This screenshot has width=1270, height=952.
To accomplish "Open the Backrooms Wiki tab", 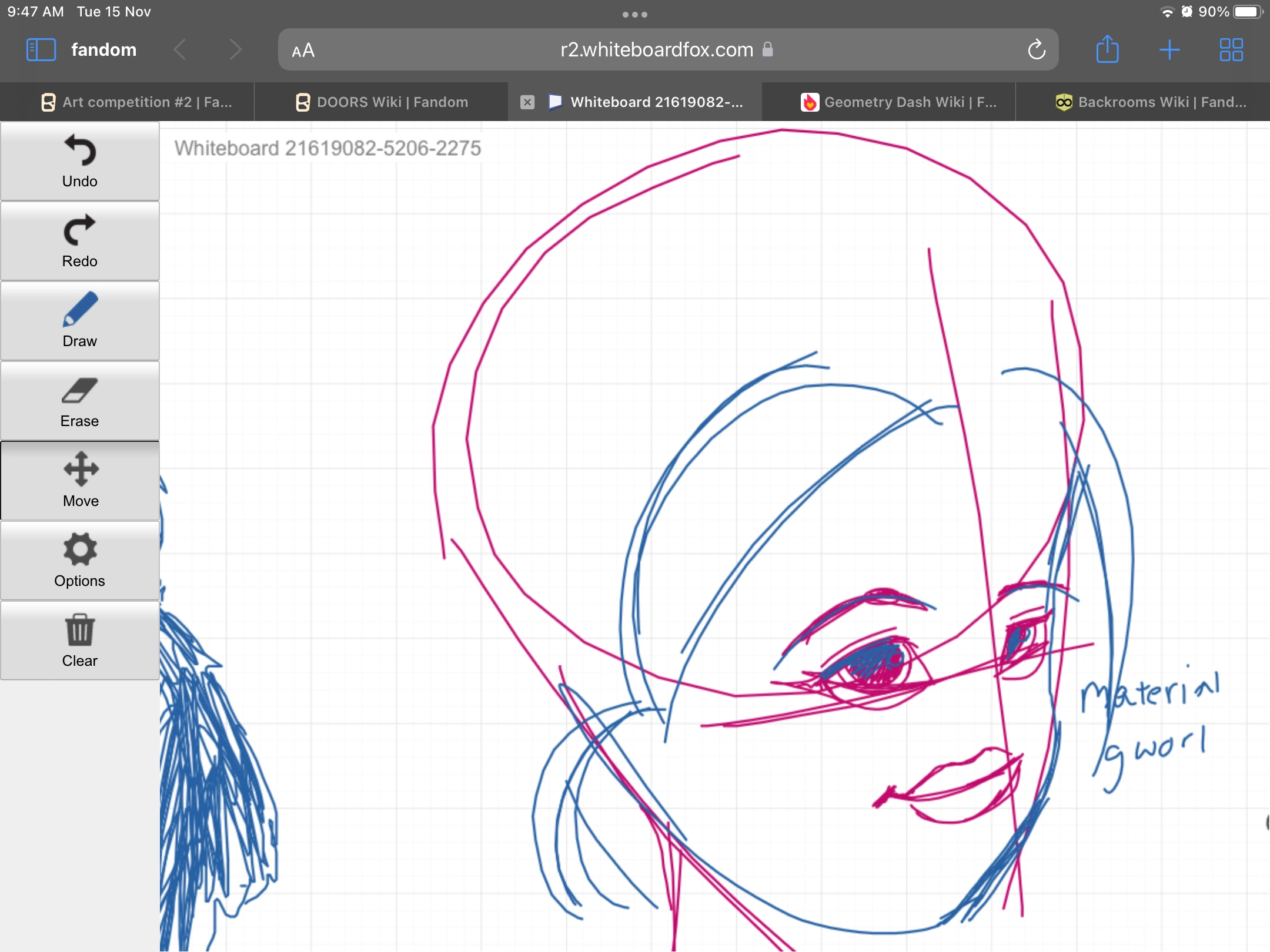I will 1151,102.
